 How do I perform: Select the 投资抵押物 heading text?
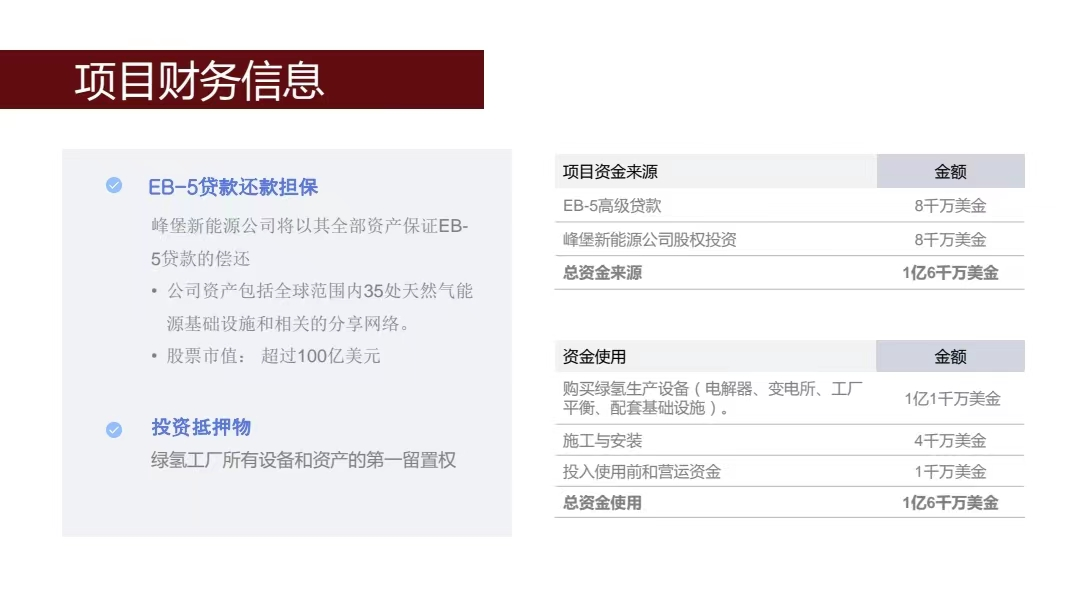coord(201,428)
